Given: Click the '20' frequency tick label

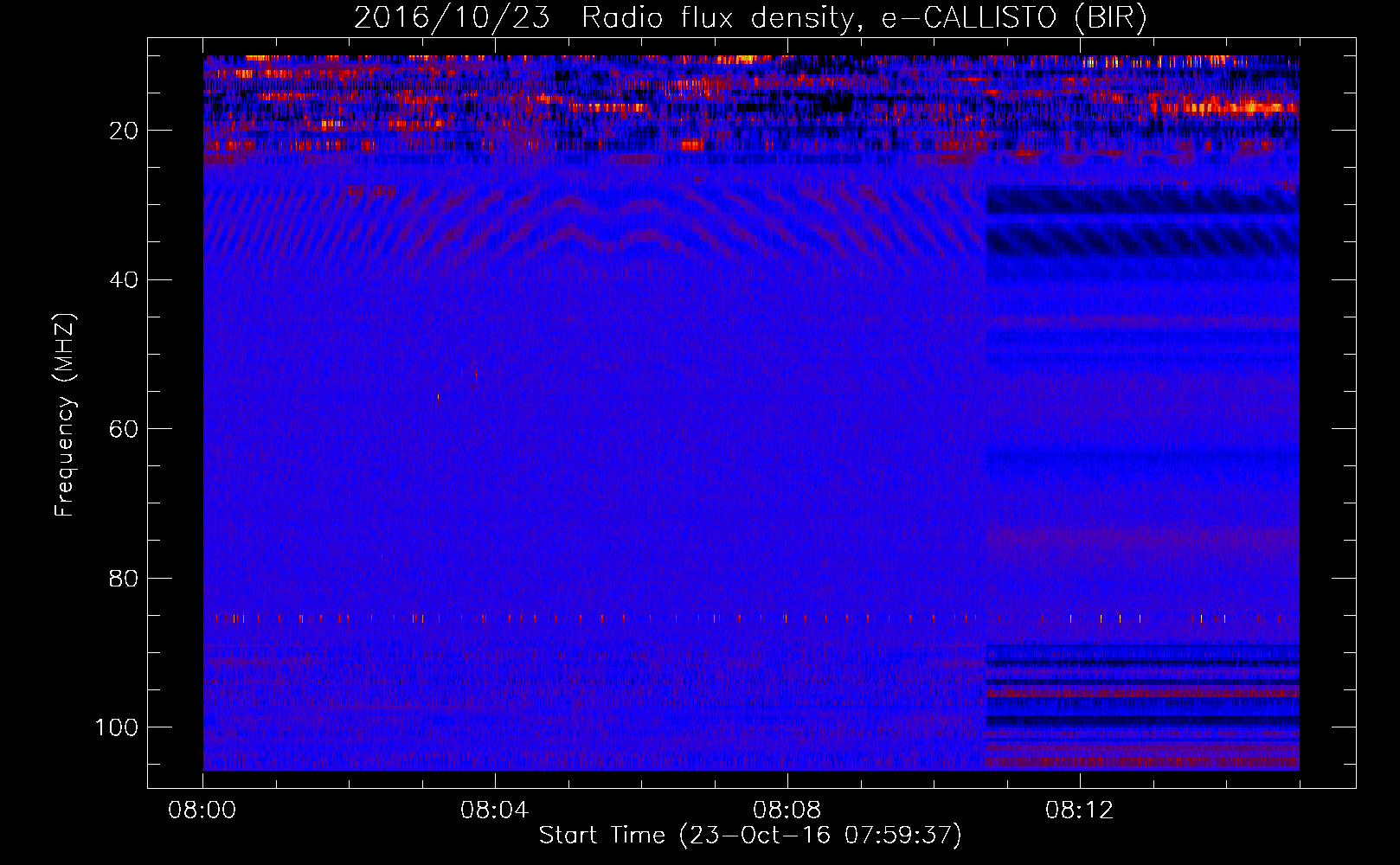Looking at the screenshot, I should pos(125,131).
